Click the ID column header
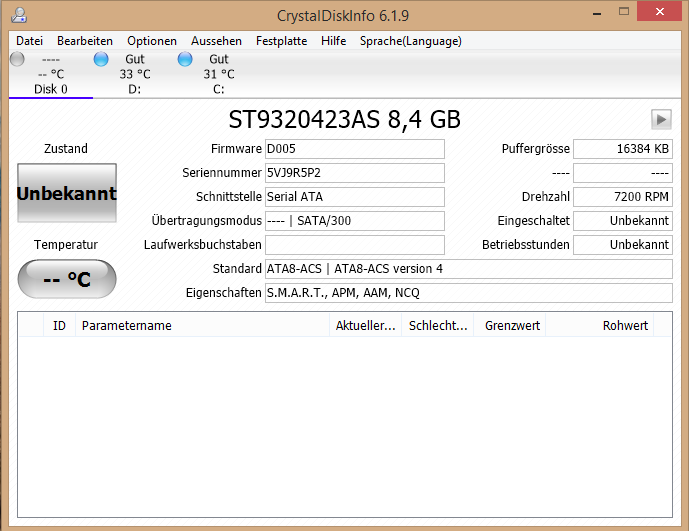The height and width of the screenshot is (531, 689). pyautogui.click(x=59, y=326)
